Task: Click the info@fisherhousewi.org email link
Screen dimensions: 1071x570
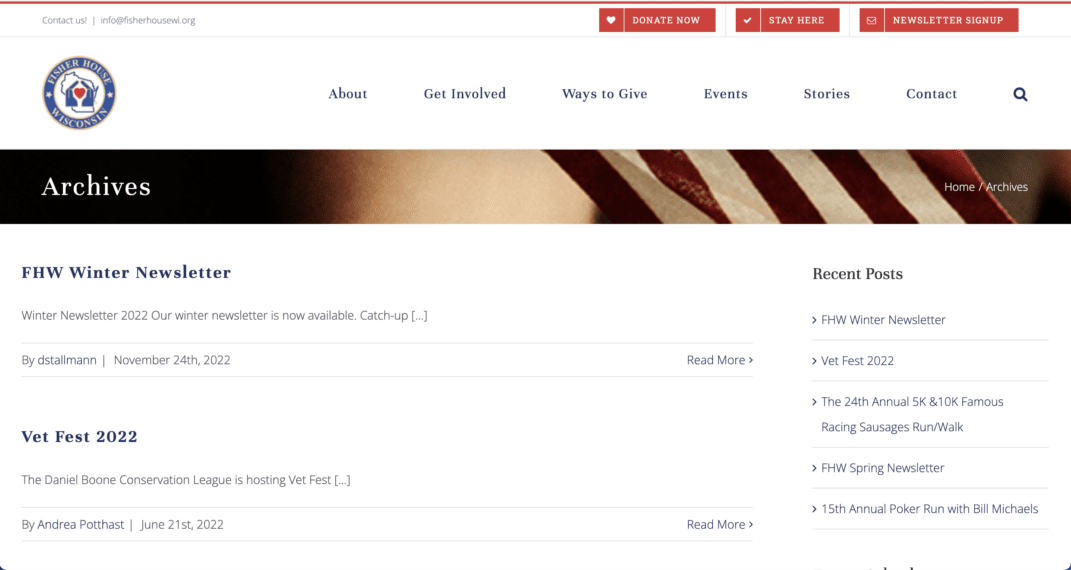Action: 148,20
